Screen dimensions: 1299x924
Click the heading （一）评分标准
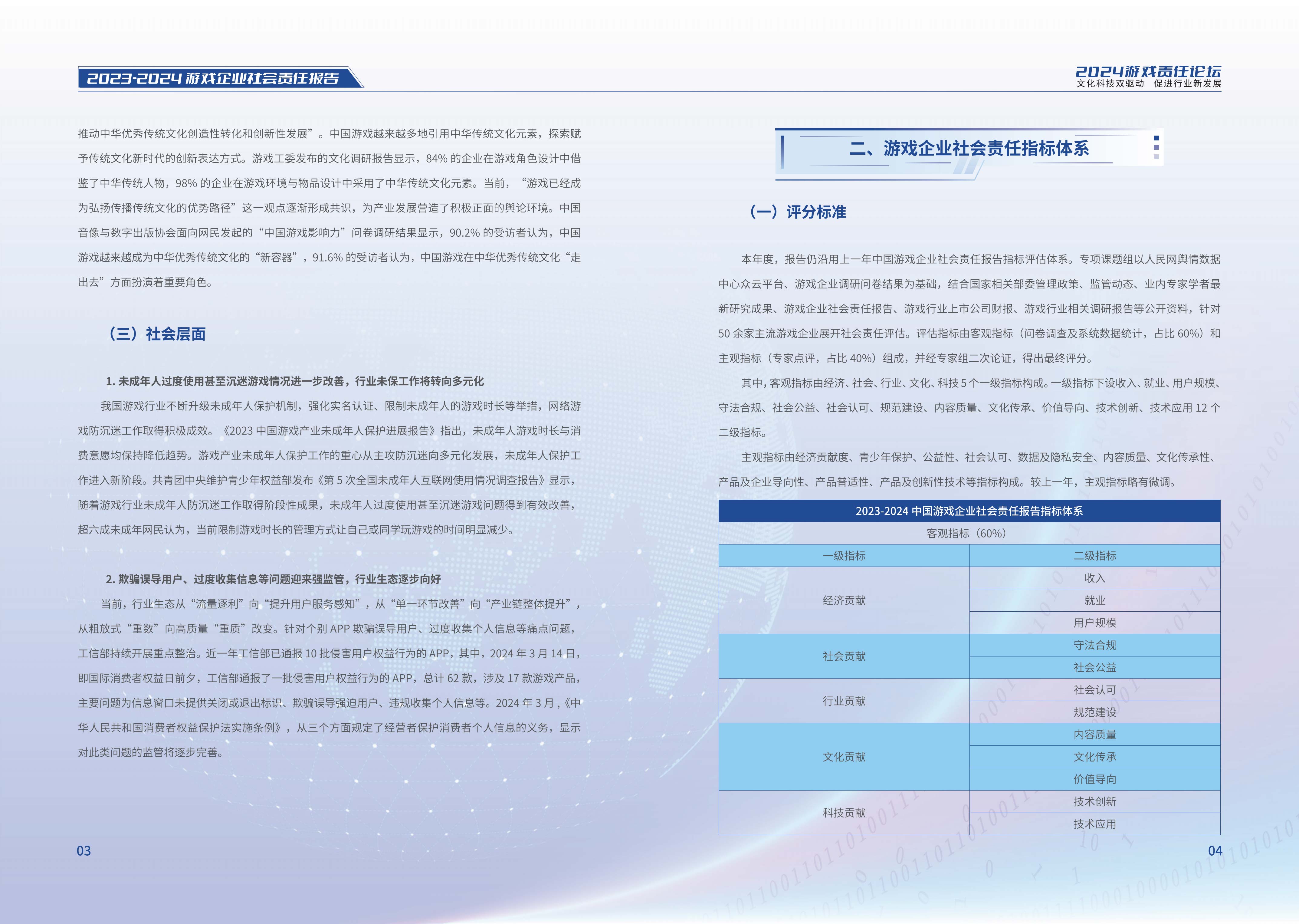[797, 212]
